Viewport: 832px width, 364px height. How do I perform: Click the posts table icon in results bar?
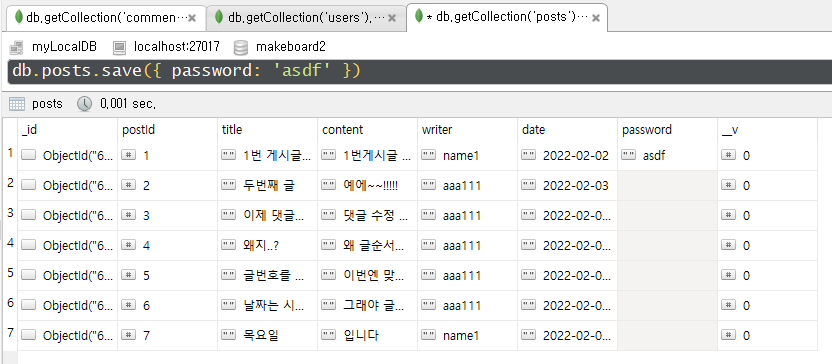[17, 103]
